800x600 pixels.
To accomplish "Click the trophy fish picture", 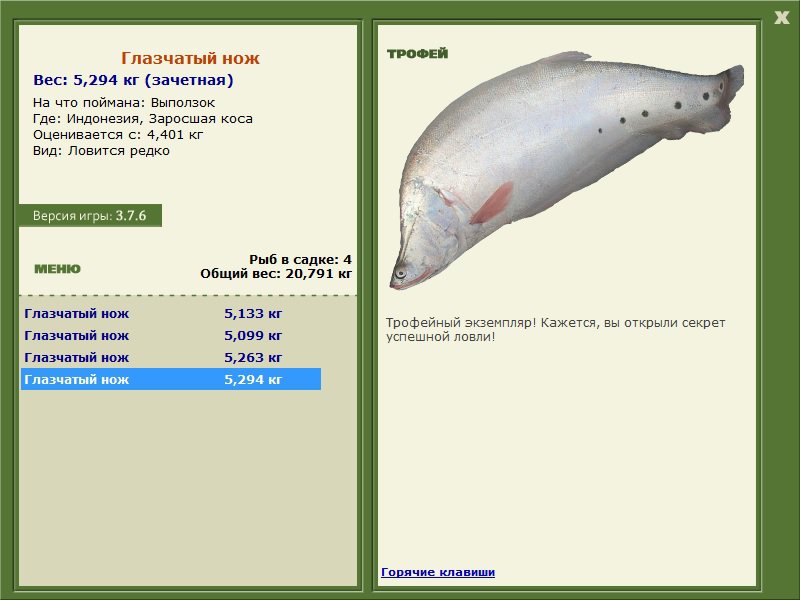I will pos(566,169).
